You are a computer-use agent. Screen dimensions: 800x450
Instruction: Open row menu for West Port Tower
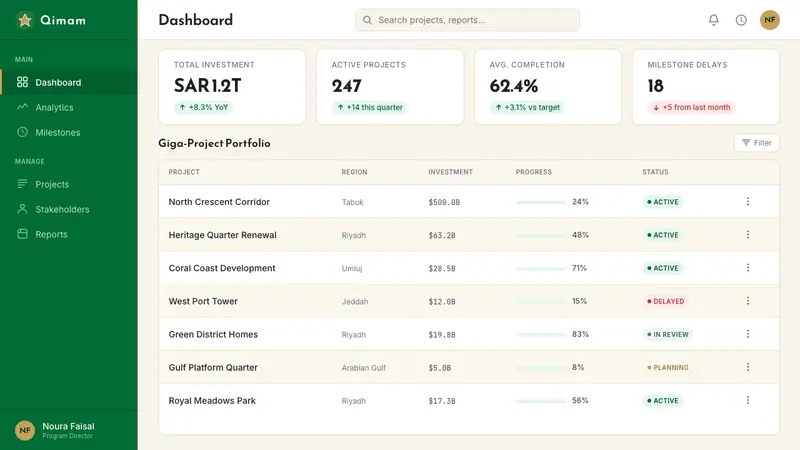pos(748,301)
